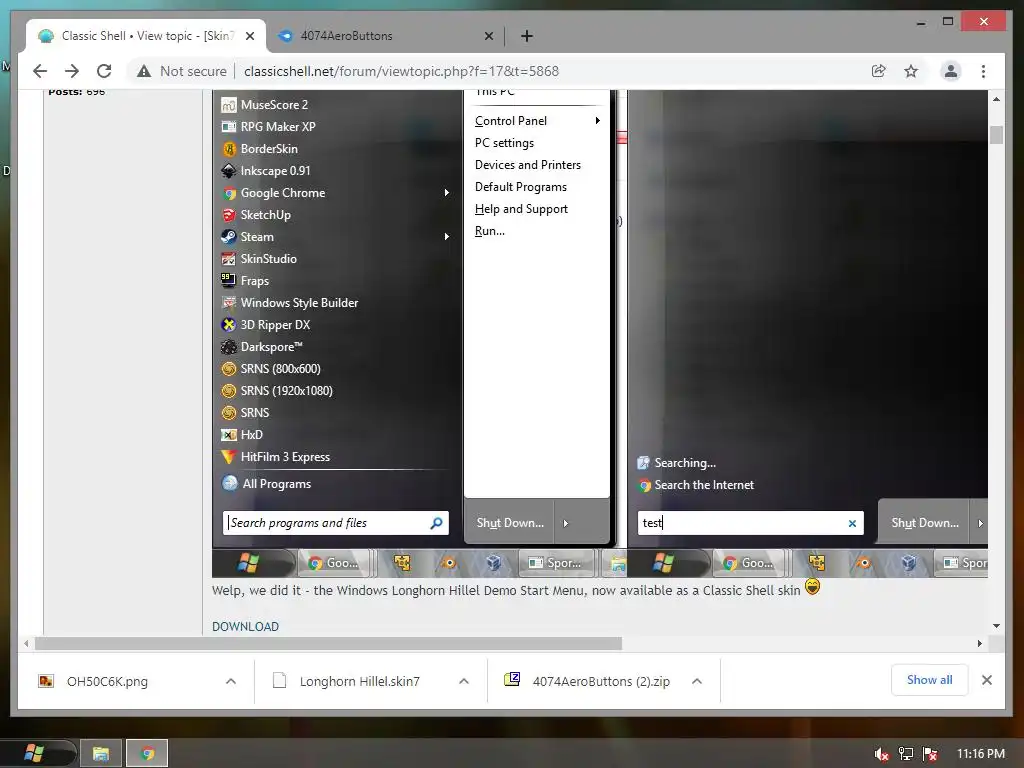
Task: Follow the DOWNLOAD link
Action: (245, 626)
